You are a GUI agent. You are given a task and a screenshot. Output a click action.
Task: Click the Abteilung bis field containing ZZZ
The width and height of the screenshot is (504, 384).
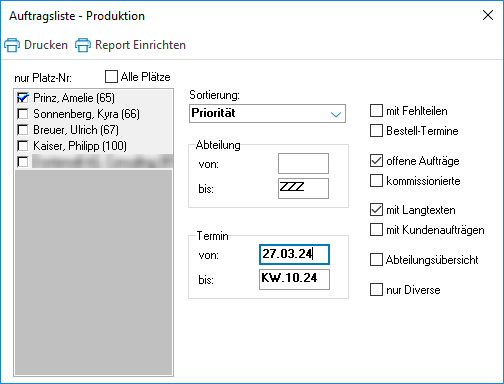click(x=303, y=188)
